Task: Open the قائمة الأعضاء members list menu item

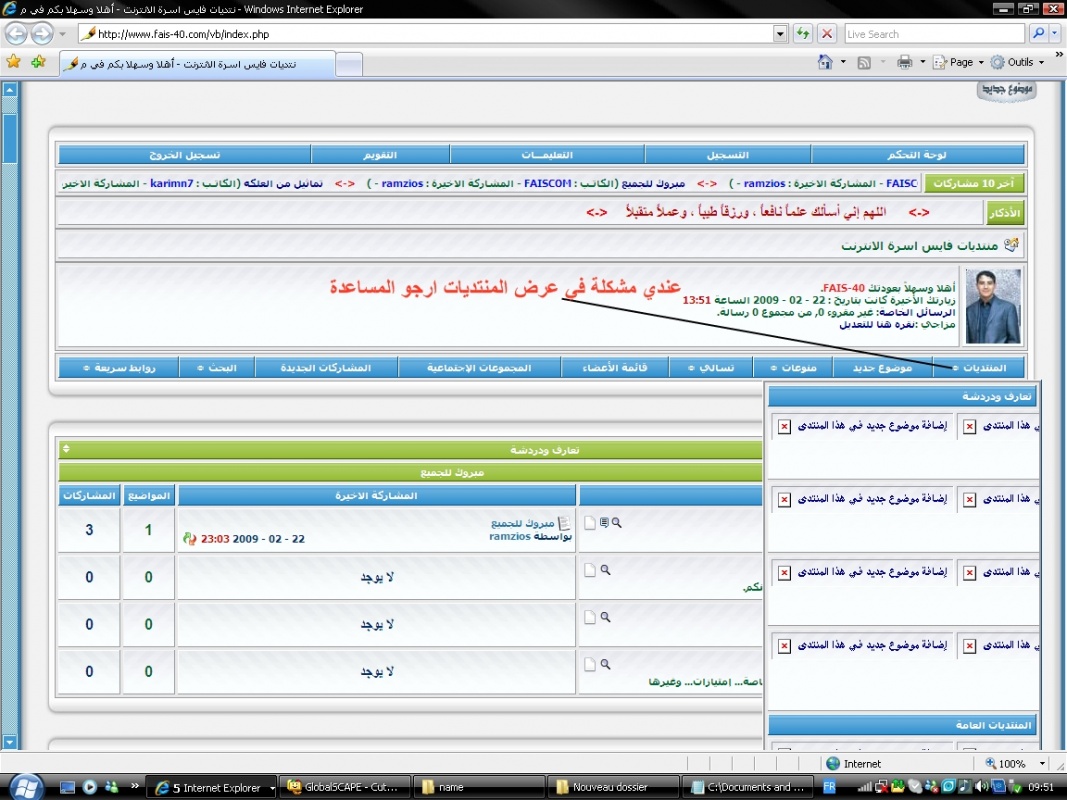Action: pos(619,368)
